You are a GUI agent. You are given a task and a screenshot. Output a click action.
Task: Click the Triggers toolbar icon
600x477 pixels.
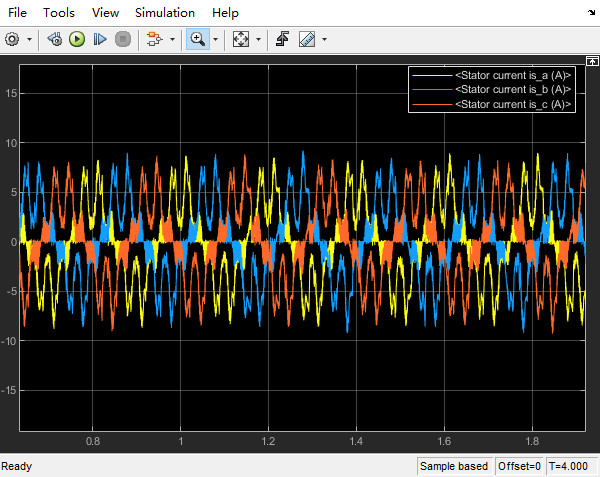click(283, 40)
